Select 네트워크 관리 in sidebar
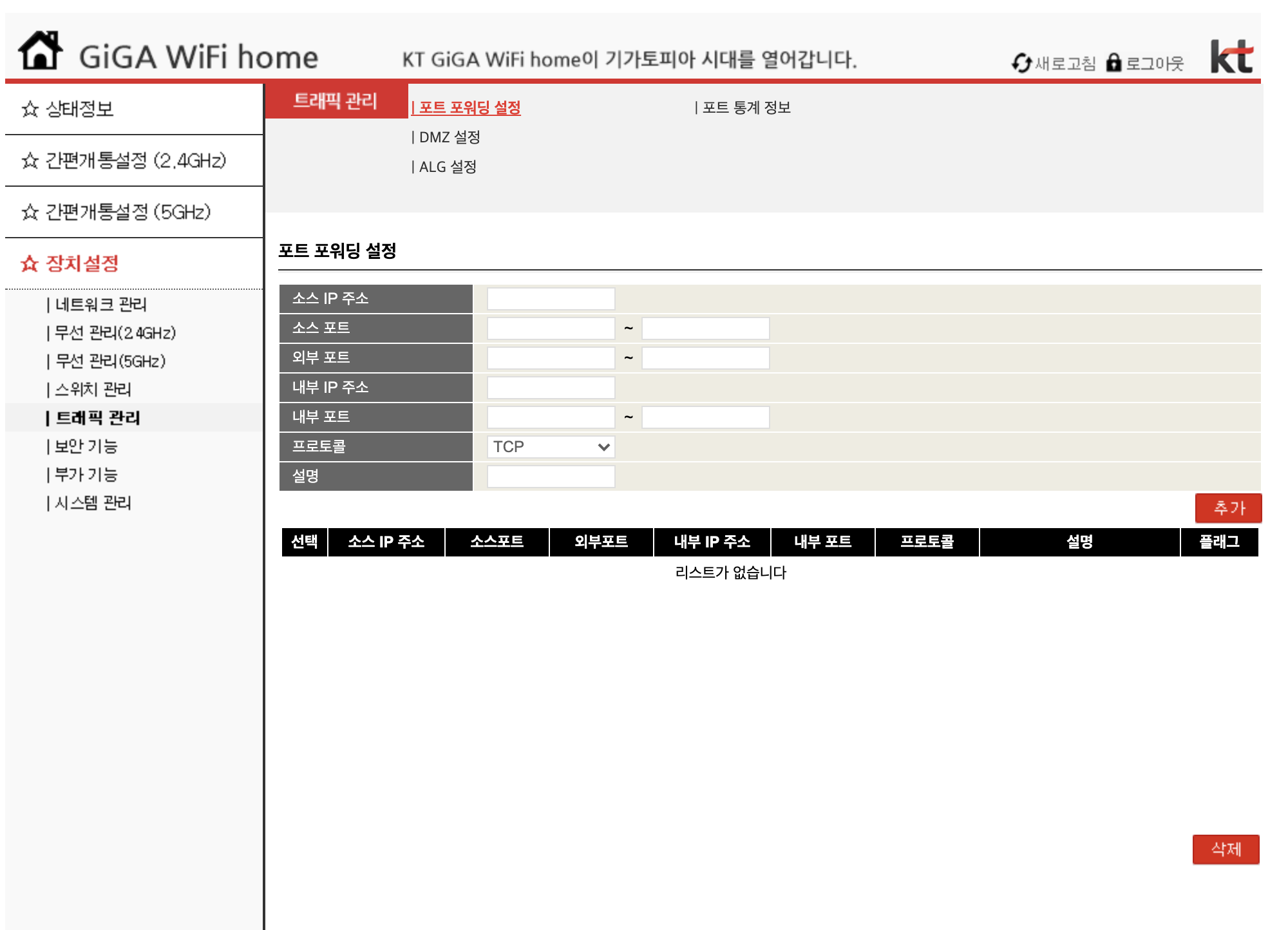 pos(100,304)
